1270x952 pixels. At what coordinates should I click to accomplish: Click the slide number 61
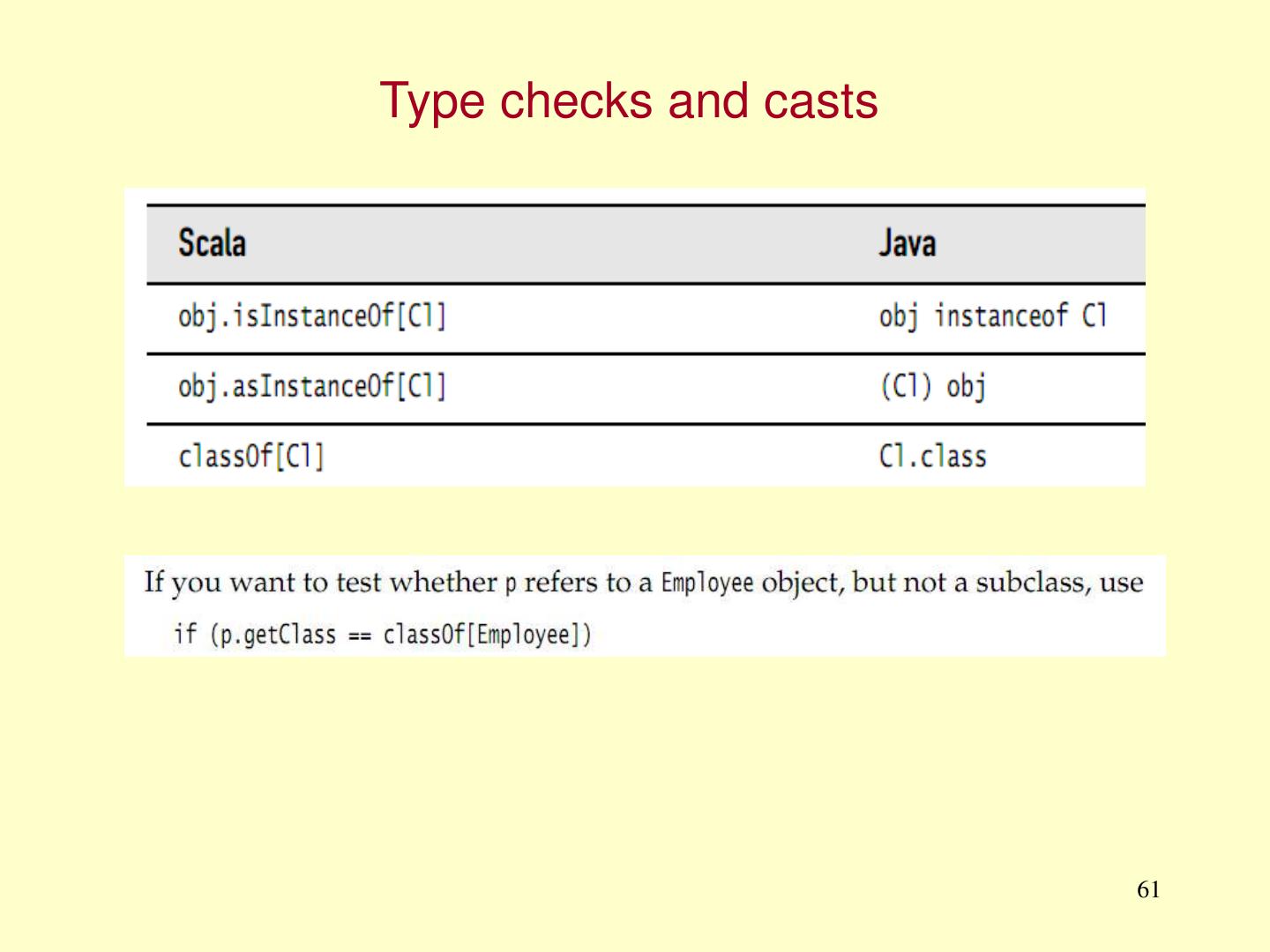point(1148,889)
